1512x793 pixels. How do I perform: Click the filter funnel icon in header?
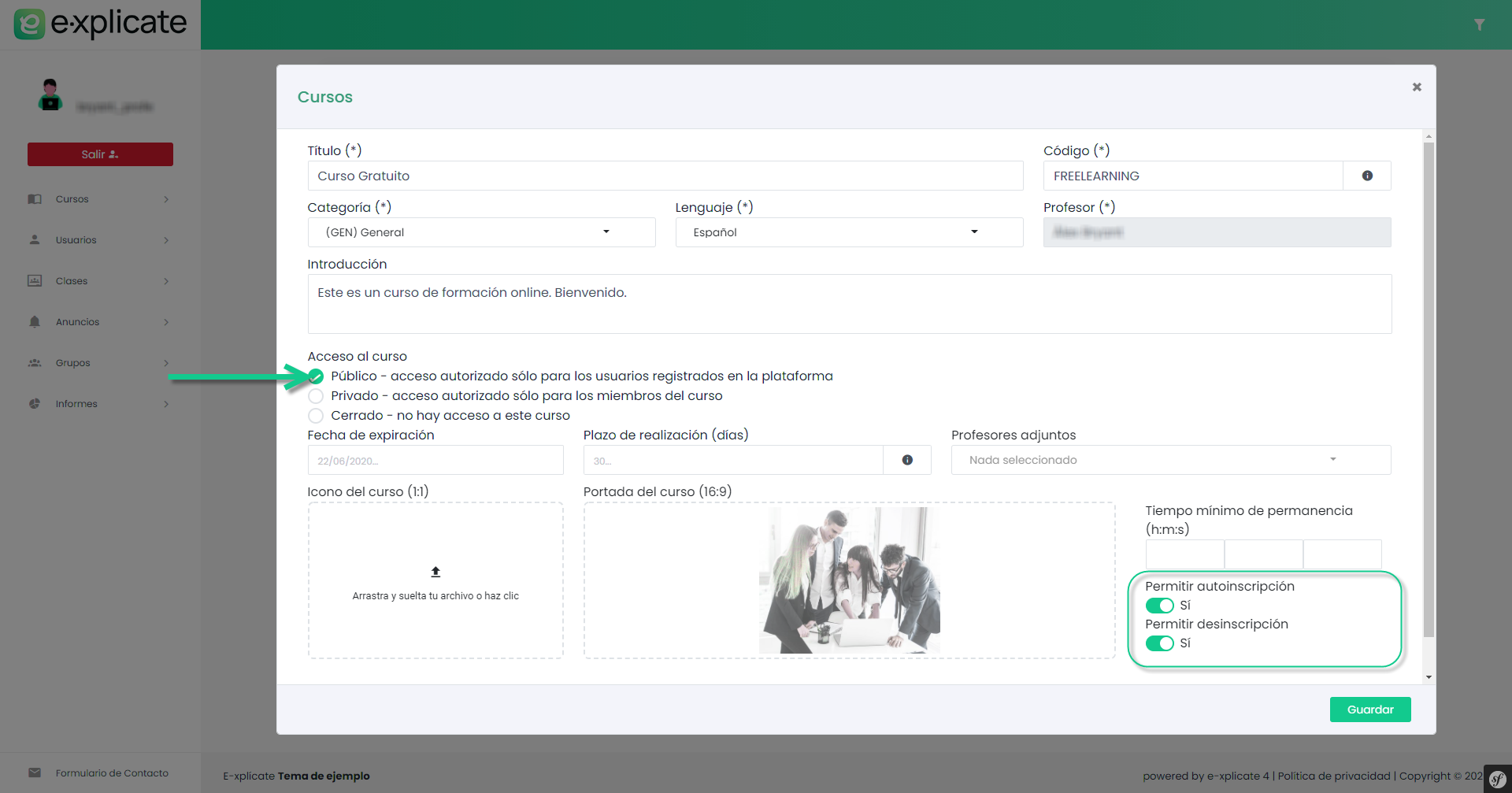tap(1479, 25)
